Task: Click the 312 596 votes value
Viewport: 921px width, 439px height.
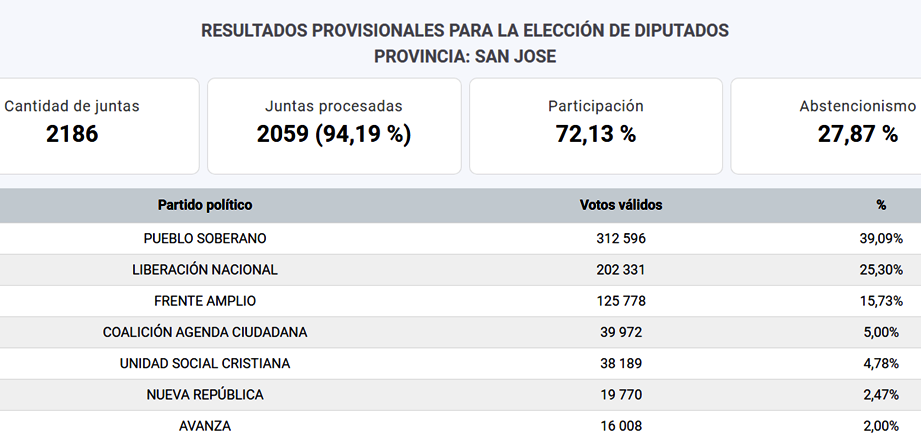Action: point(621,239)
